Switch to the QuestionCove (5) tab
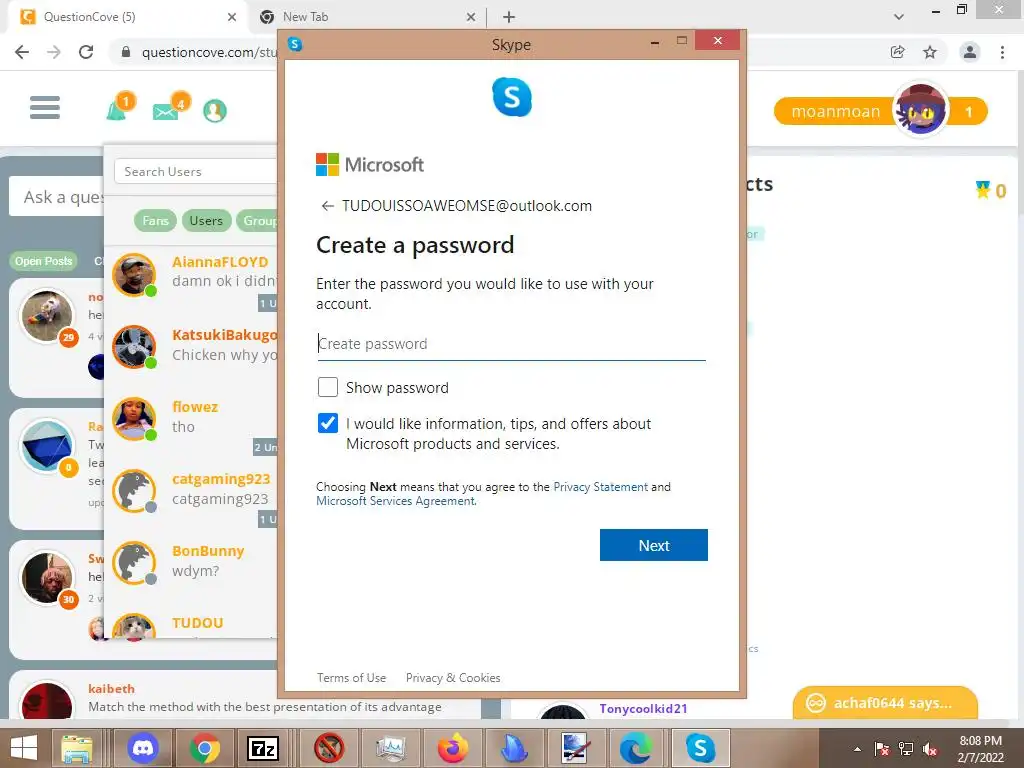Viewport: 1024px width, 768px height. 128,17
